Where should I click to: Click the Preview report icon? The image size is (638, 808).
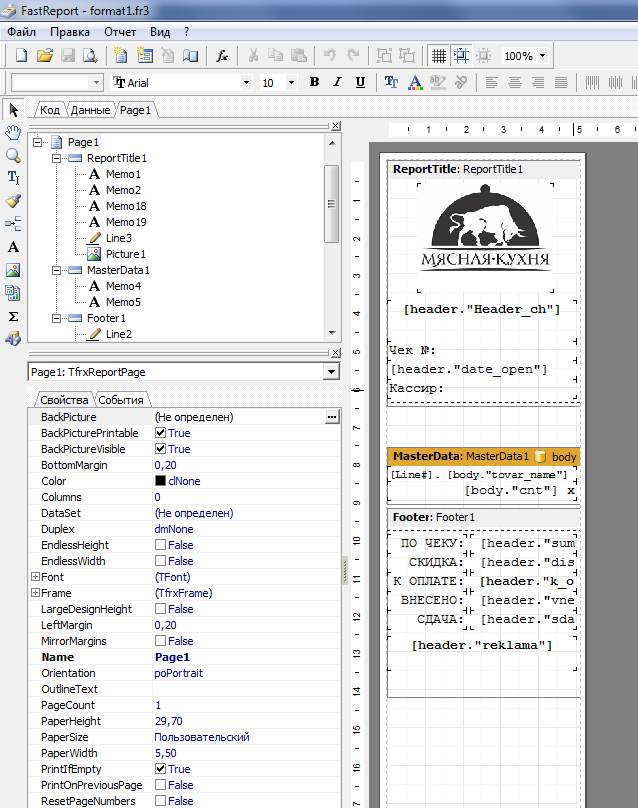pos(91,56)
